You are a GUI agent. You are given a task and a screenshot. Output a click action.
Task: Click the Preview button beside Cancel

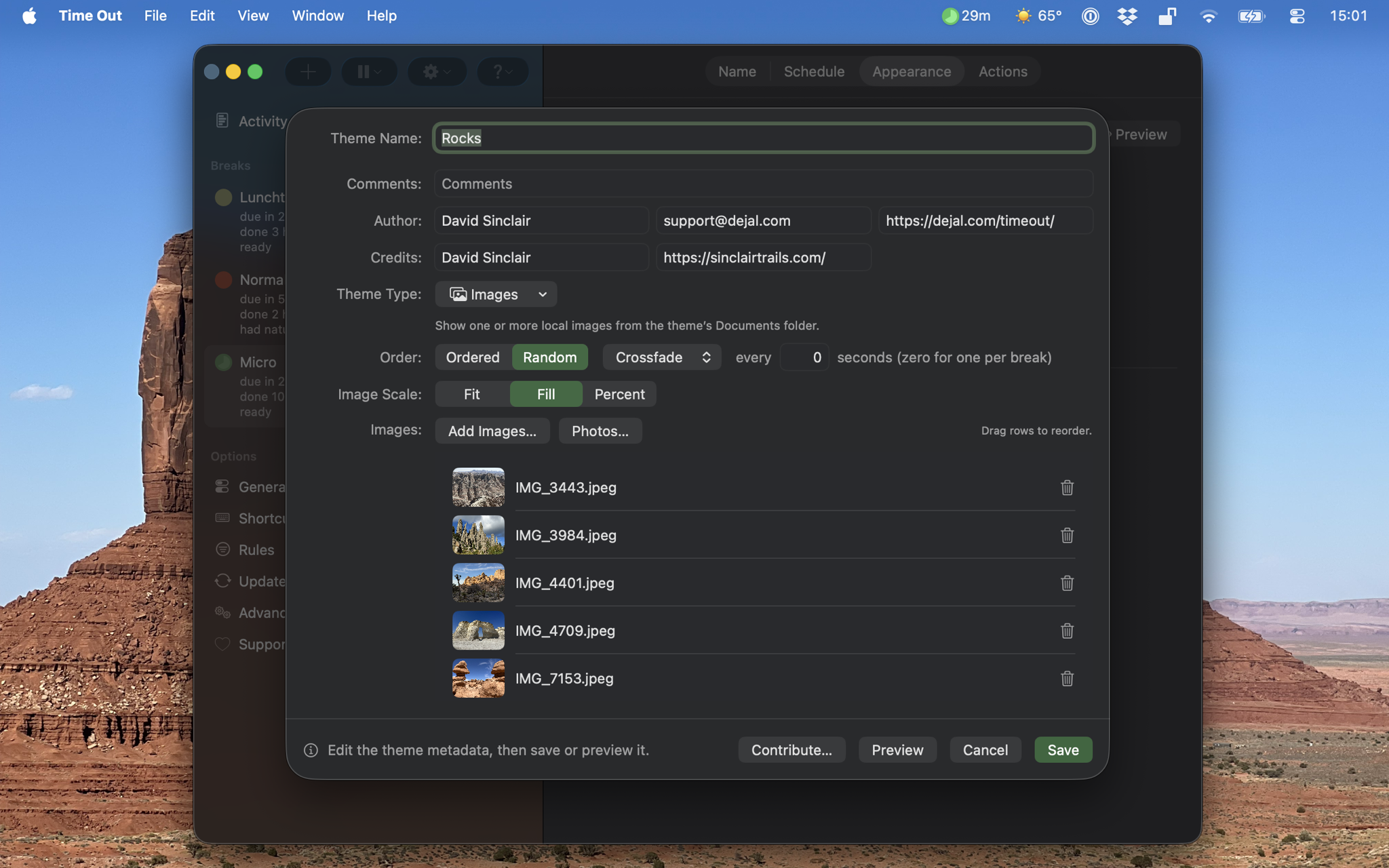tap(897, 750)
